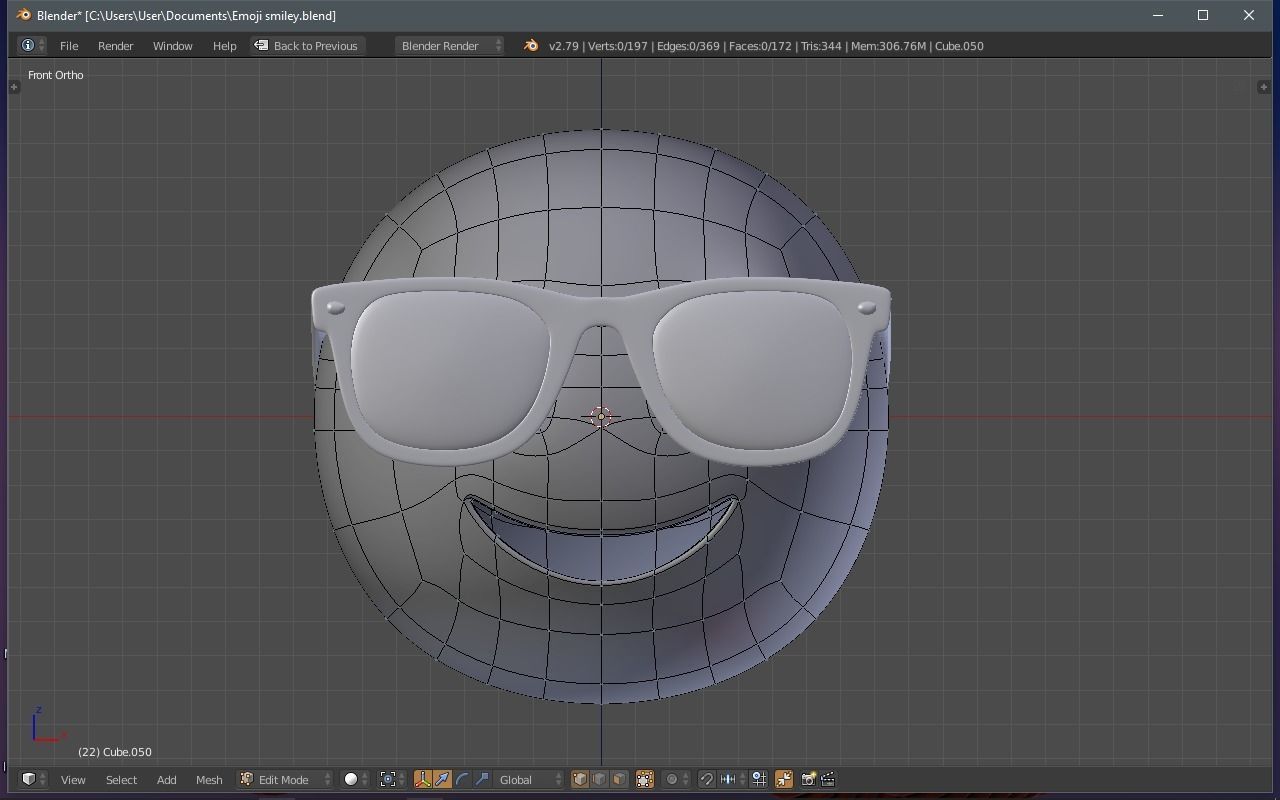Screen dimensions: 1280x800
Task: Open the Add menu
Action: pyautogui.click(x=166, y=780)
